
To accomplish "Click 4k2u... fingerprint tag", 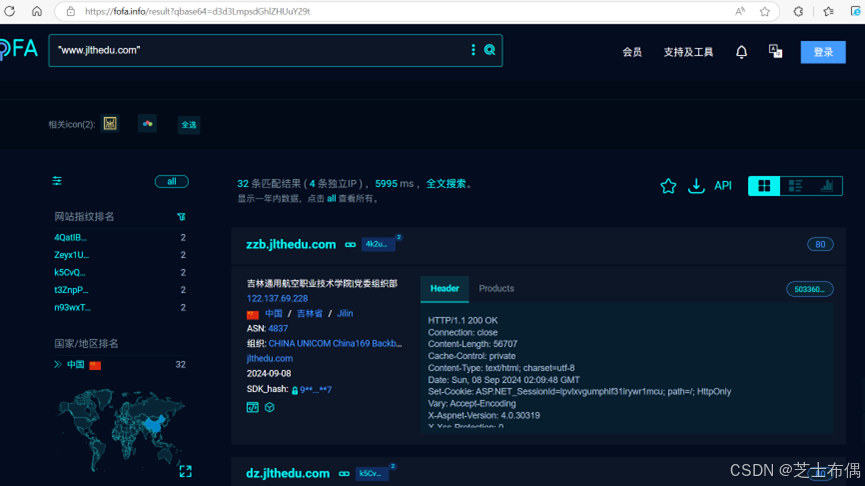I will [378, 244].
